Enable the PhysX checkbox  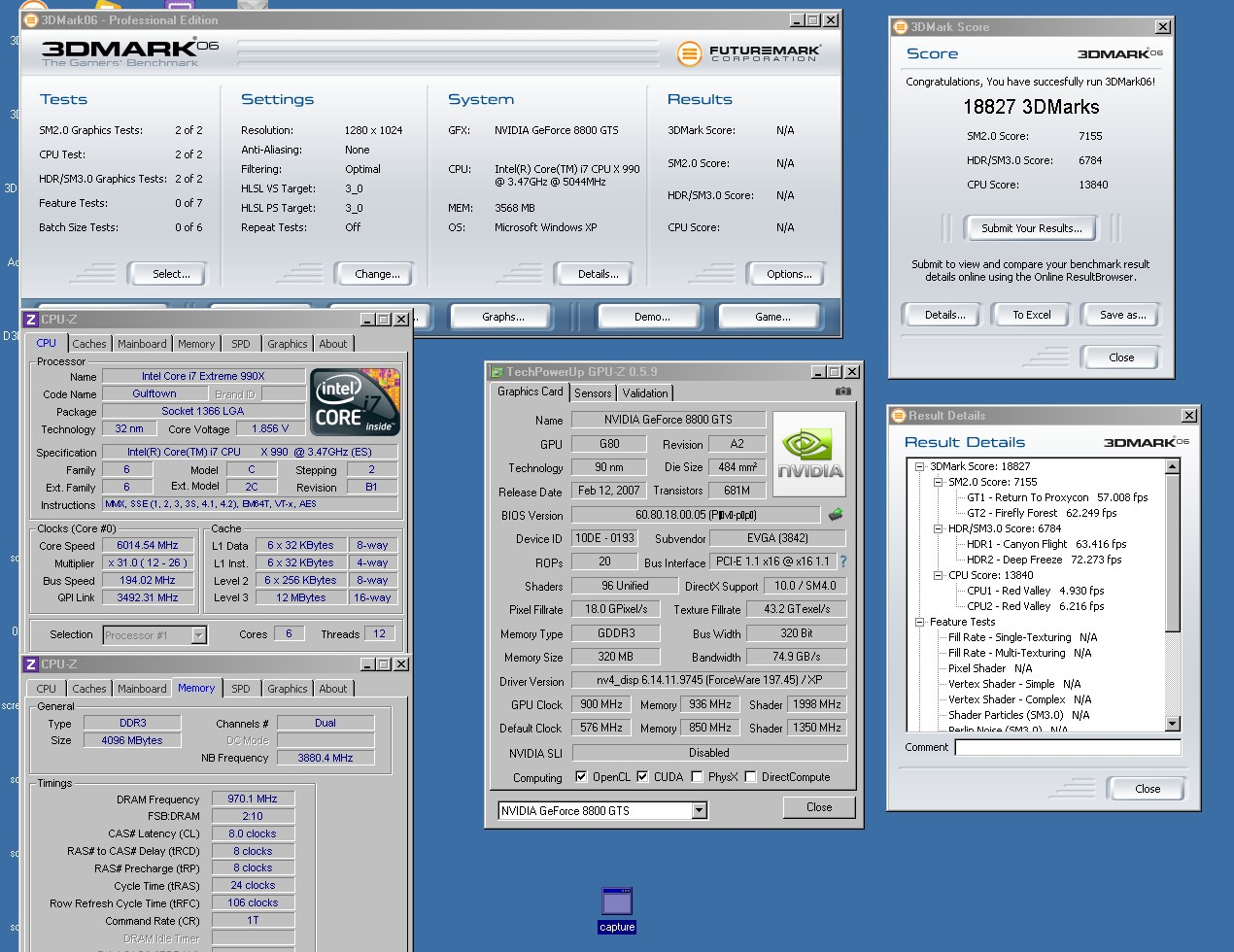point(697,777)
